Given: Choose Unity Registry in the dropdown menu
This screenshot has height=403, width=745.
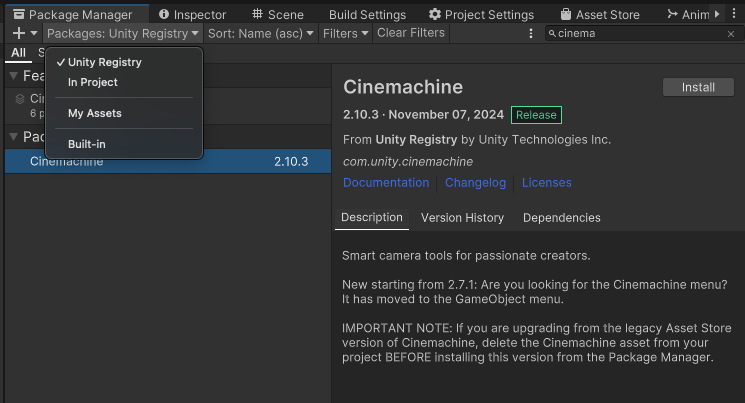Looking at the screenshot, I should click(124, 62).
